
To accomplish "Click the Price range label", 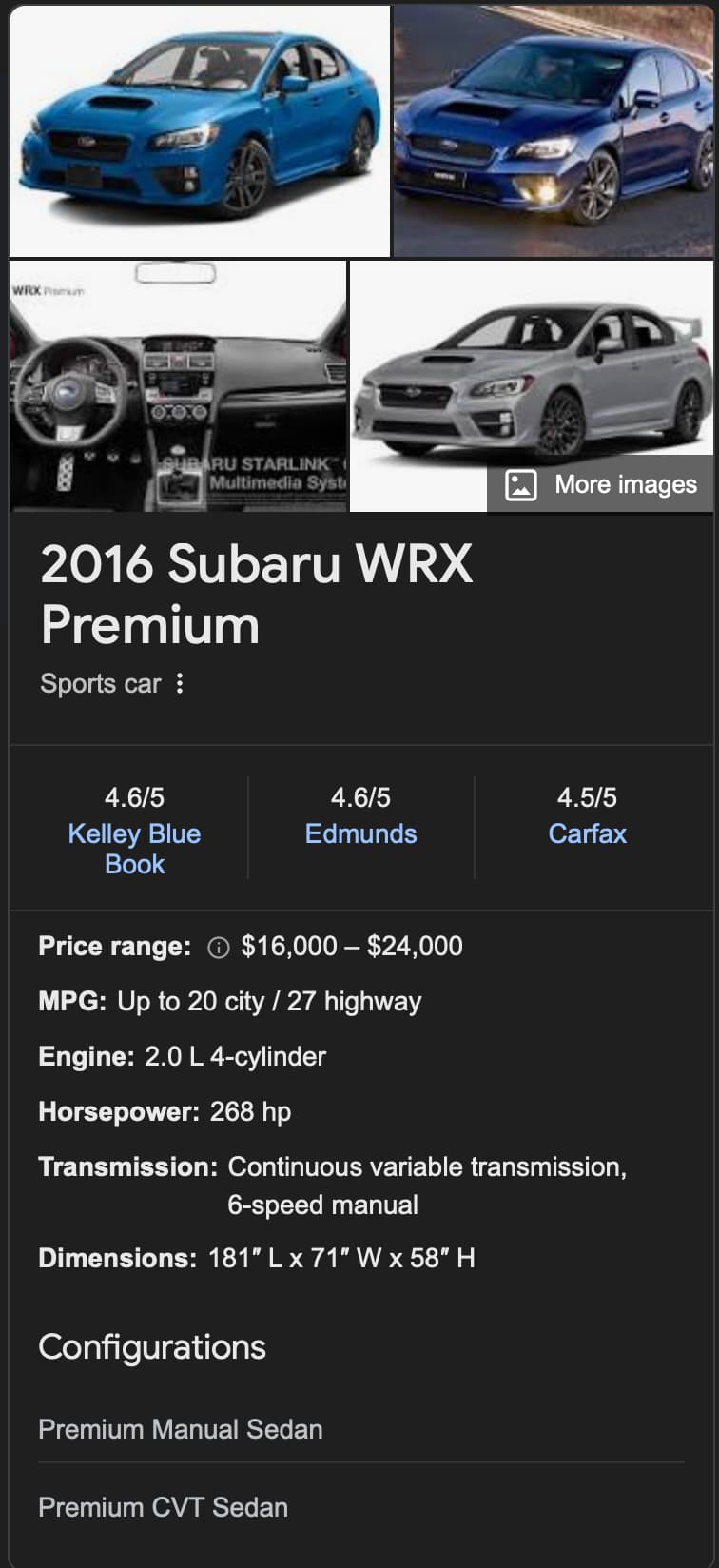I will point(114,947).
